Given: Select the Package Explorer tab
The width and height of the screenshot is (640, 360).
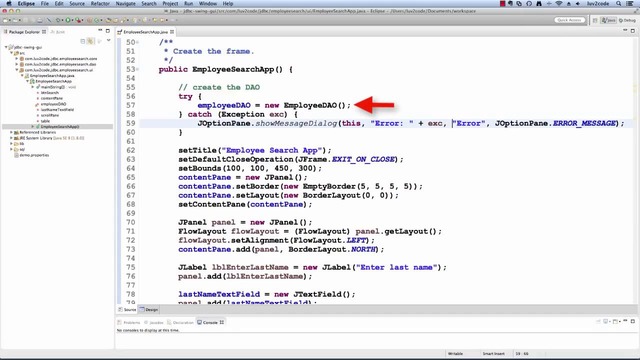Looking at the screenshot, I should pos(24,31).
